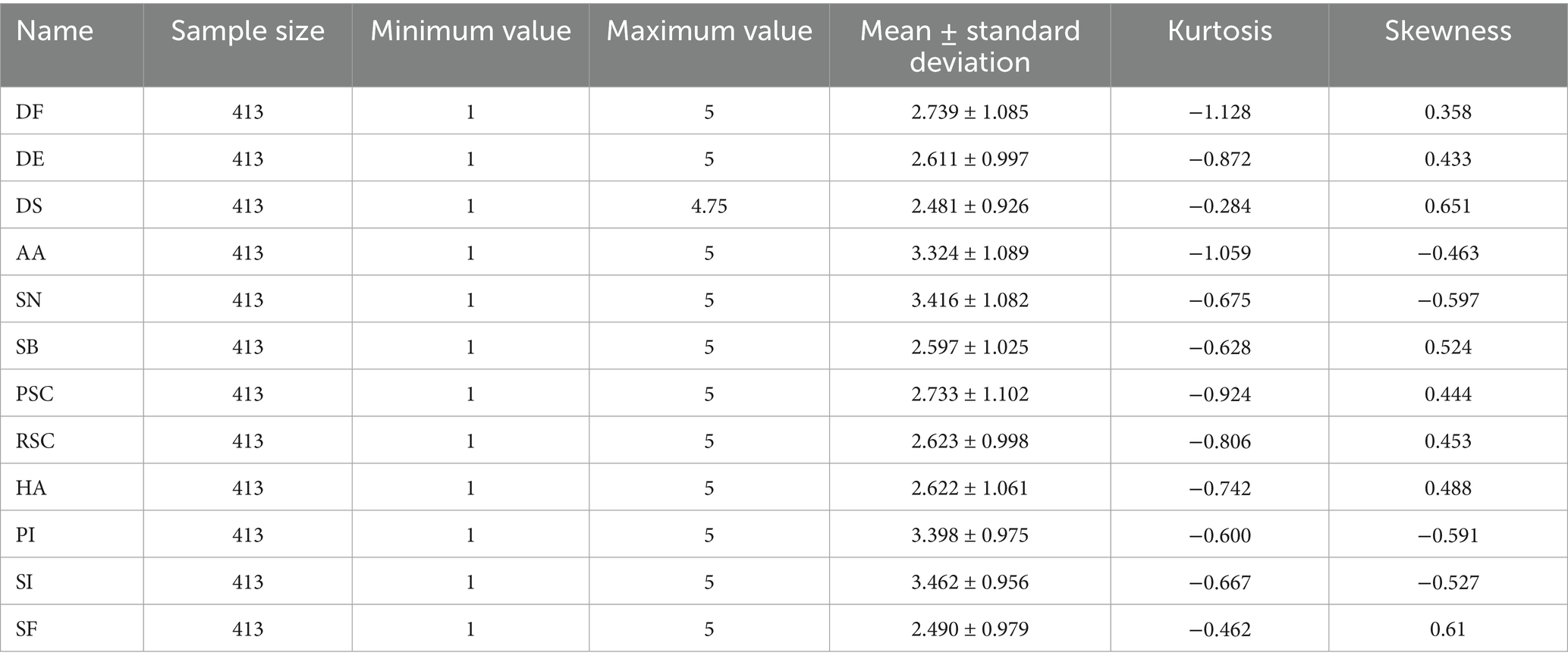The image size is (1568, 665).
Task: Select the PSC row name cell
Action: tap(35, 394)
